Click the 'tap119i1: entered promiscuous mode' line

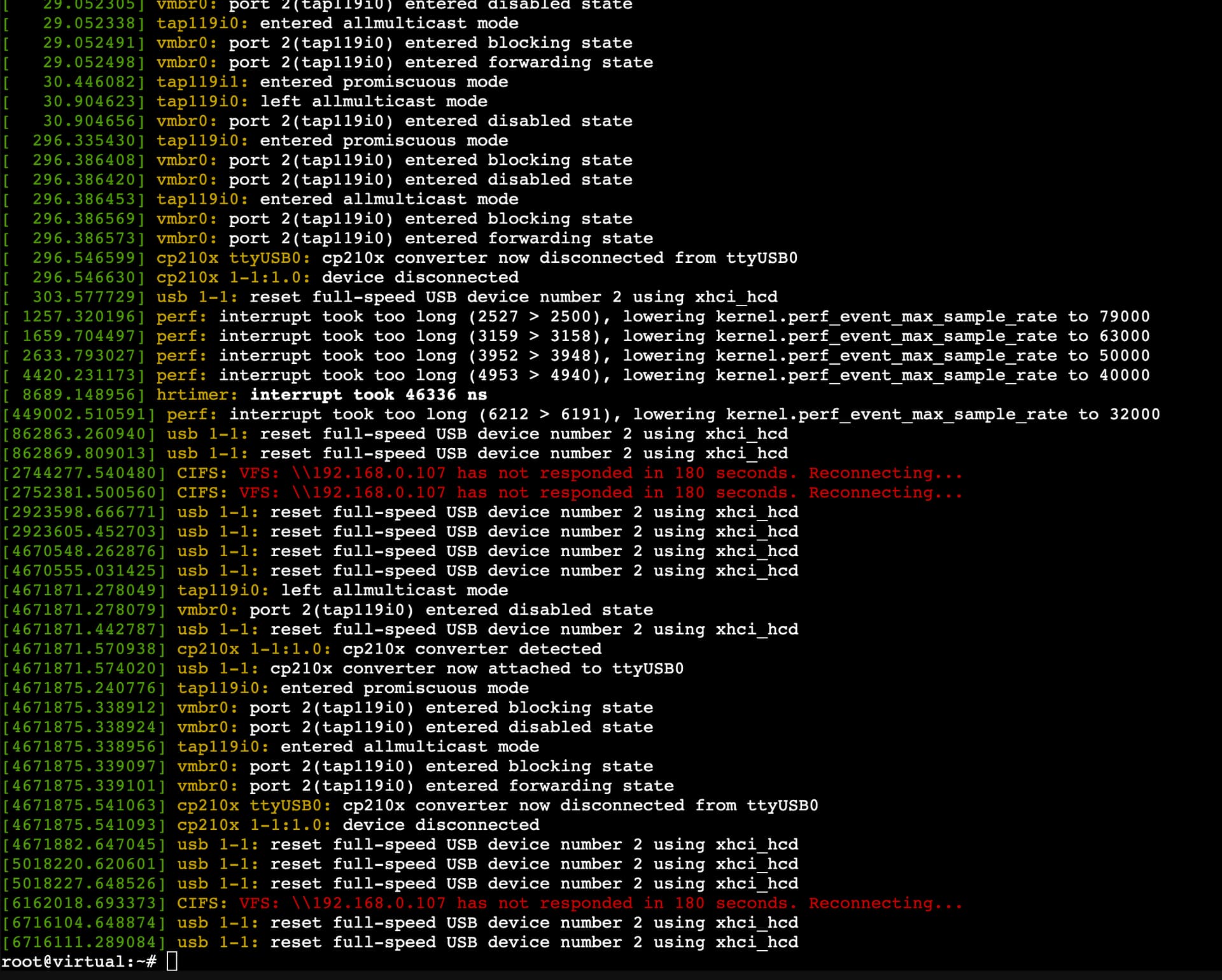[x=332, y=82]
